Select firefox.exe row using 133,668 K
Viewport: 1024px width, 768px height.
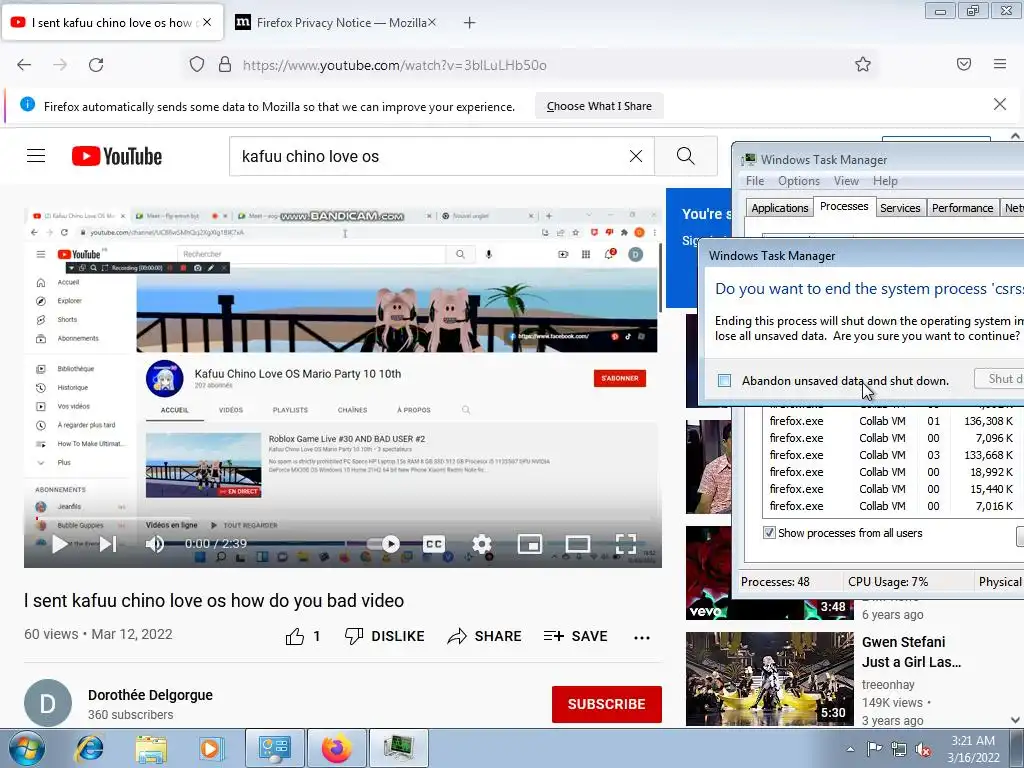[891, 455]
